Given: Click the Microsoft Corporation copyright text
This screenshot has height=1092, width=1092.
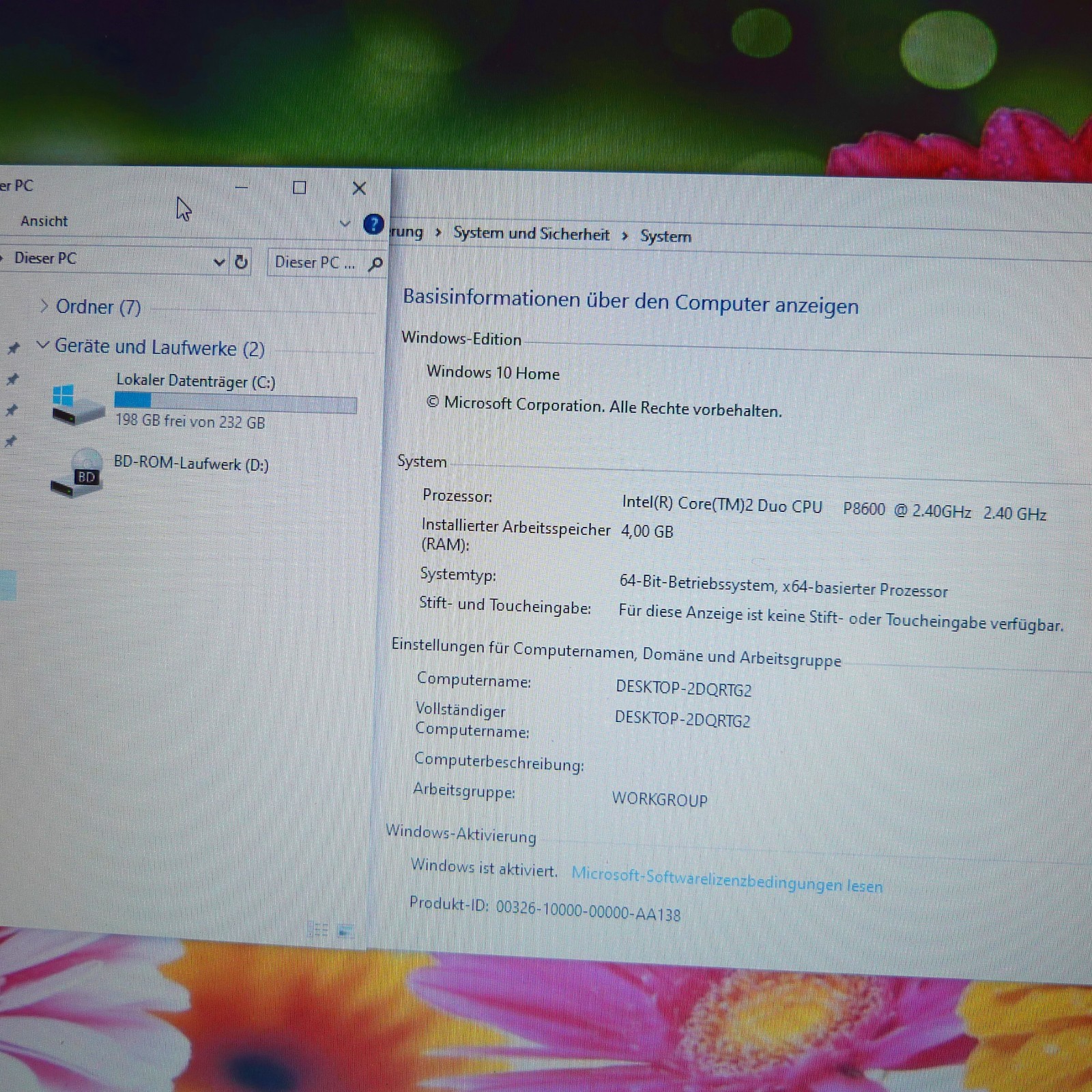Looking at the screenshot, I should [x=604, y=407].
